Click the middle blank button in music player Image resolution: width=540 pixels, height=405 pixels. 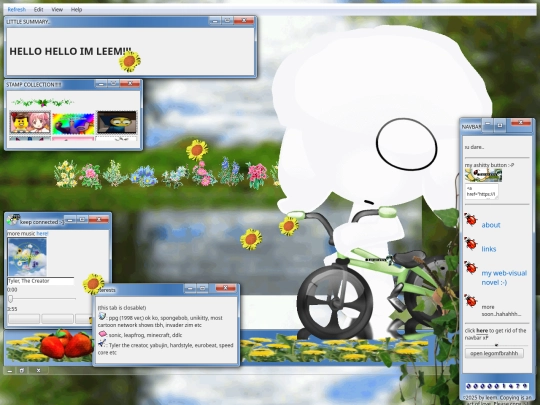pyautogui.click(x=57, y=319)
